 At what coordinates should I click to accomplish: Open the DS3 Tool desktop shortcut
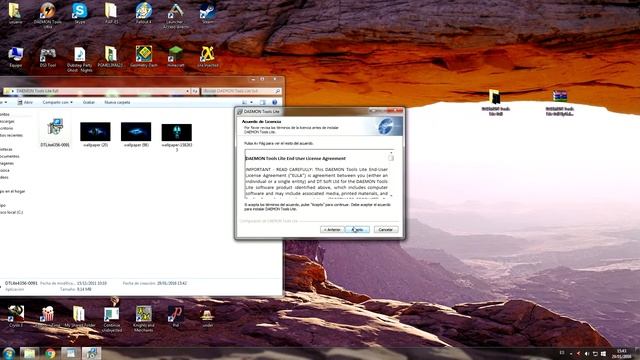(x=48, y=57)
